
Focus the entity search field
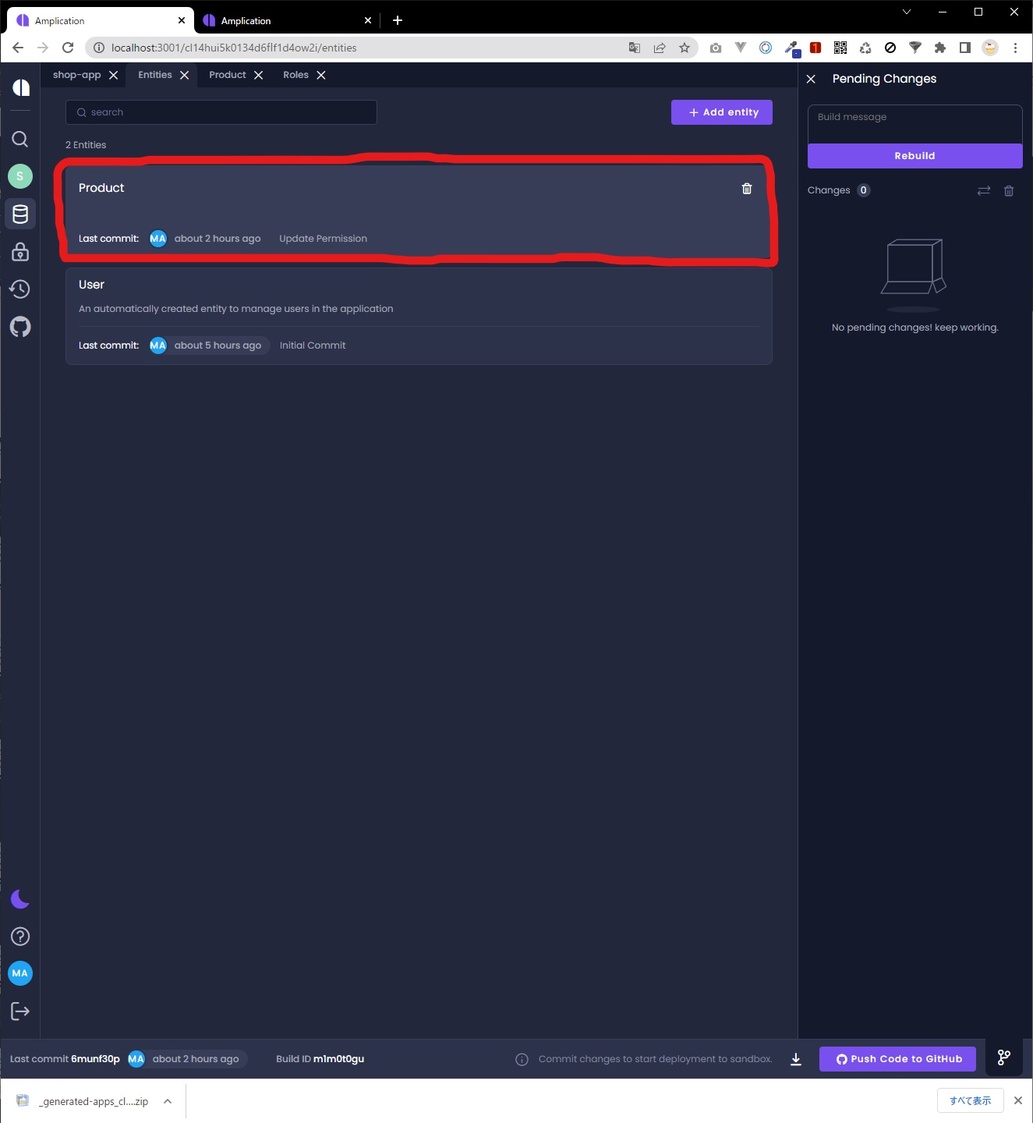[221, 112]
